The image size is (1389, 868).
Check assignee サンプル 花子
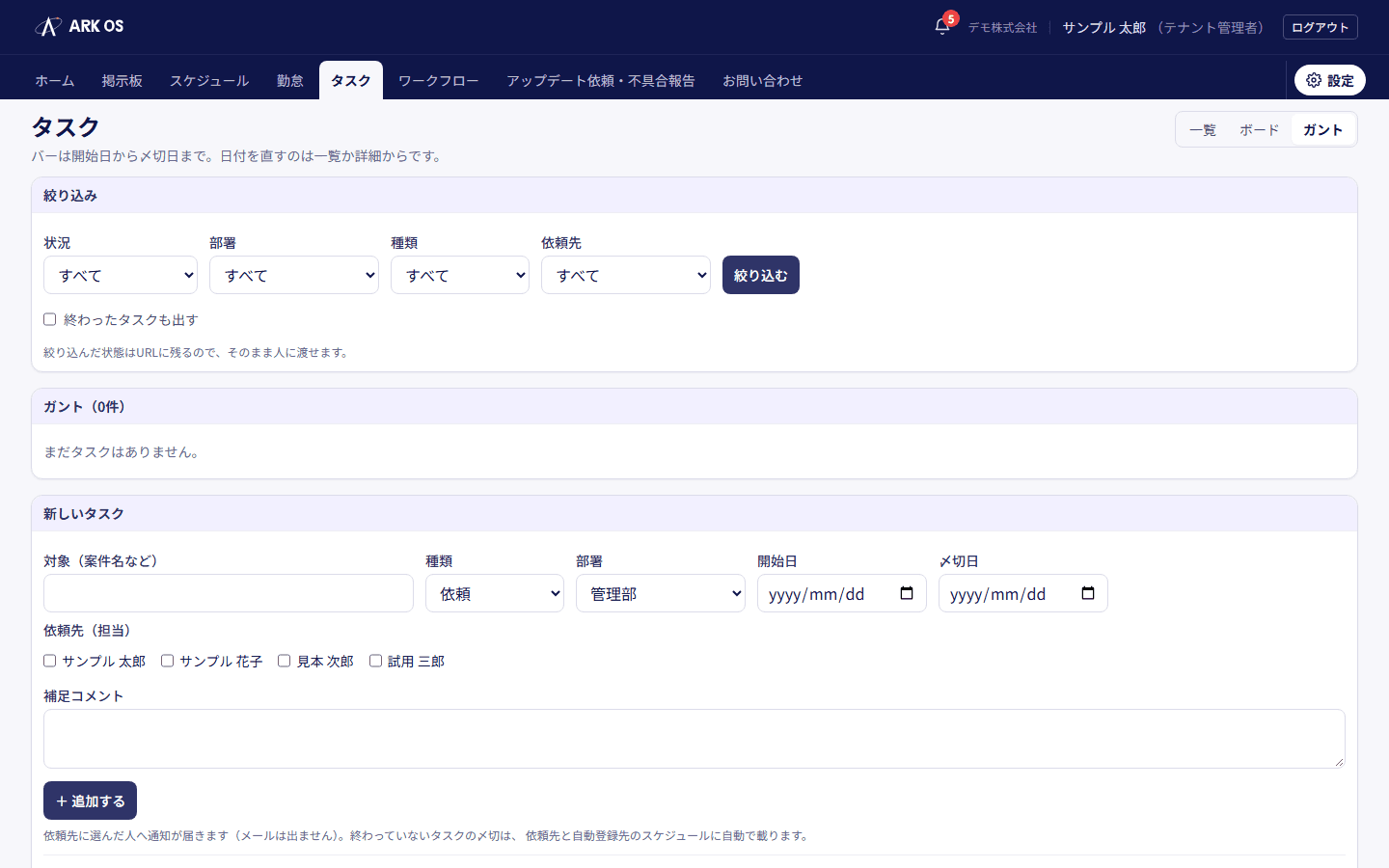click(167, 661)
